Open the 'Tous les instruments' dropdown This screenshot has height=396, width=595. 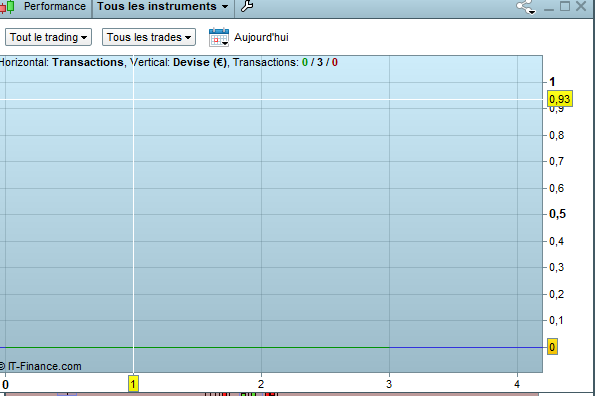pyautogui.click(x=163, y=6)
